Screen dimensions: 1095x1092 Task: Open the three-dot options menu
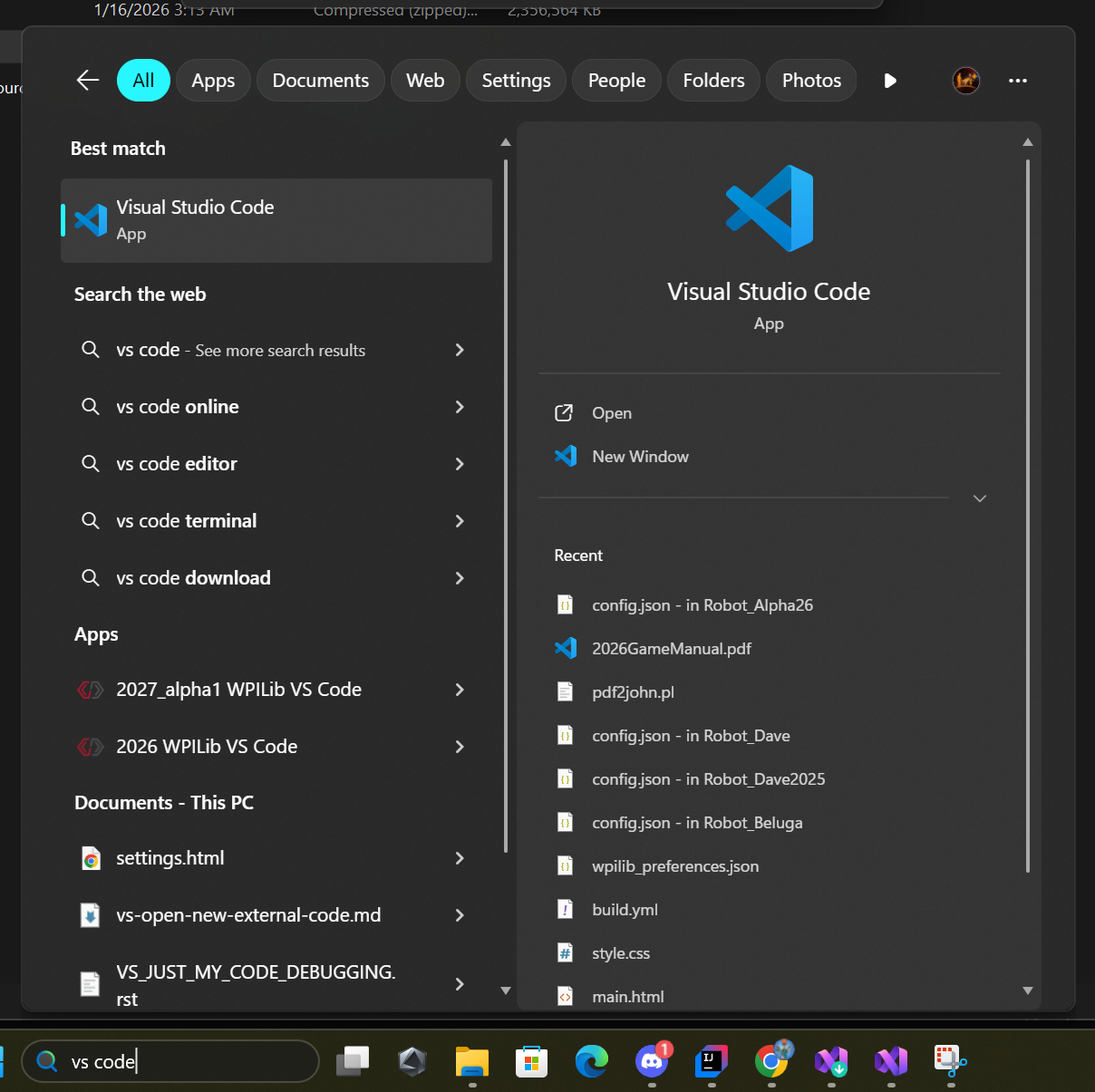click(x=1017, y=81)
